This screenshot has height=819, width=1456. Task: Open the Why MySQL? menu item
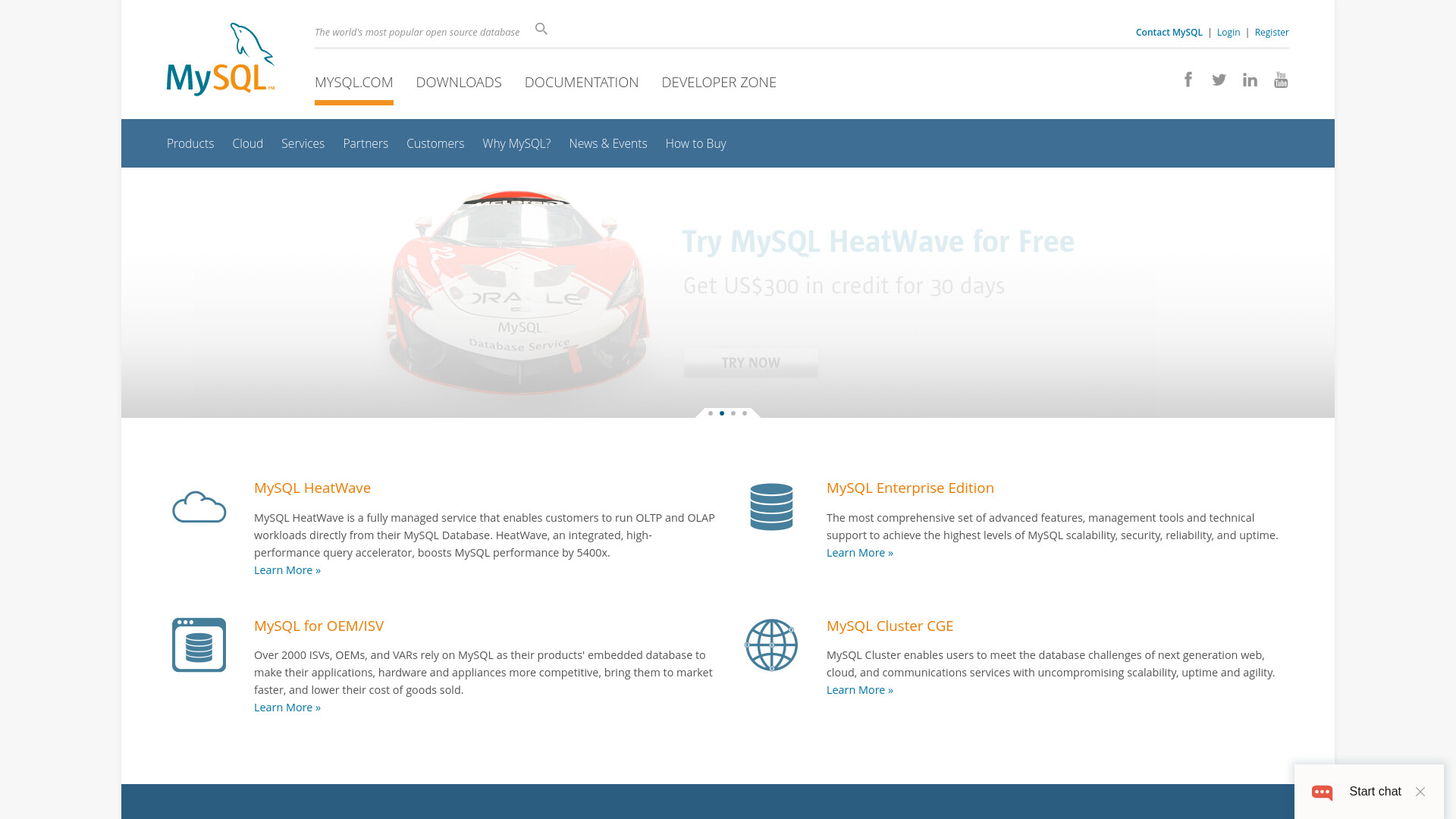click(516, 143)
